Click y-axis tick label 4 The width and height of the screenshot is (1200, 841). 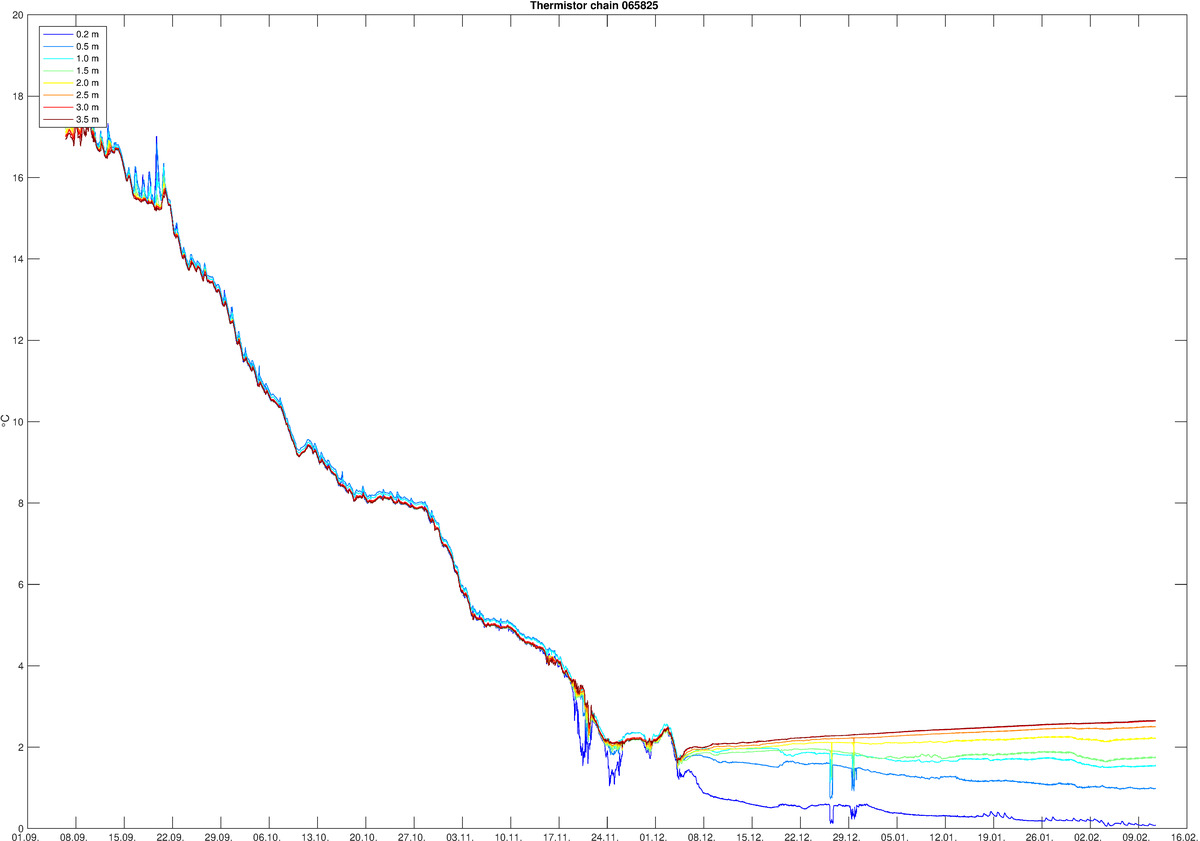[x=20, y=666]
